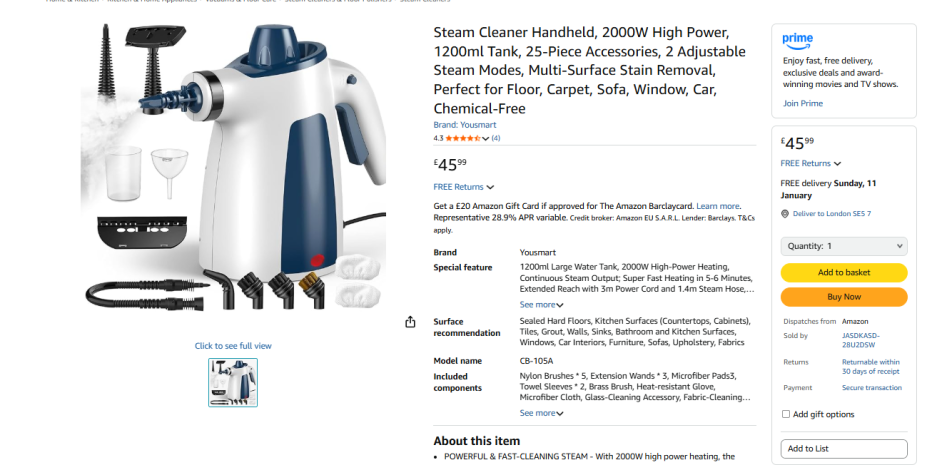Click the share icon beside product image
Image resolution: width=932 pixels, height=465 pixels.
pyautogui.click(x=410, y=322)
